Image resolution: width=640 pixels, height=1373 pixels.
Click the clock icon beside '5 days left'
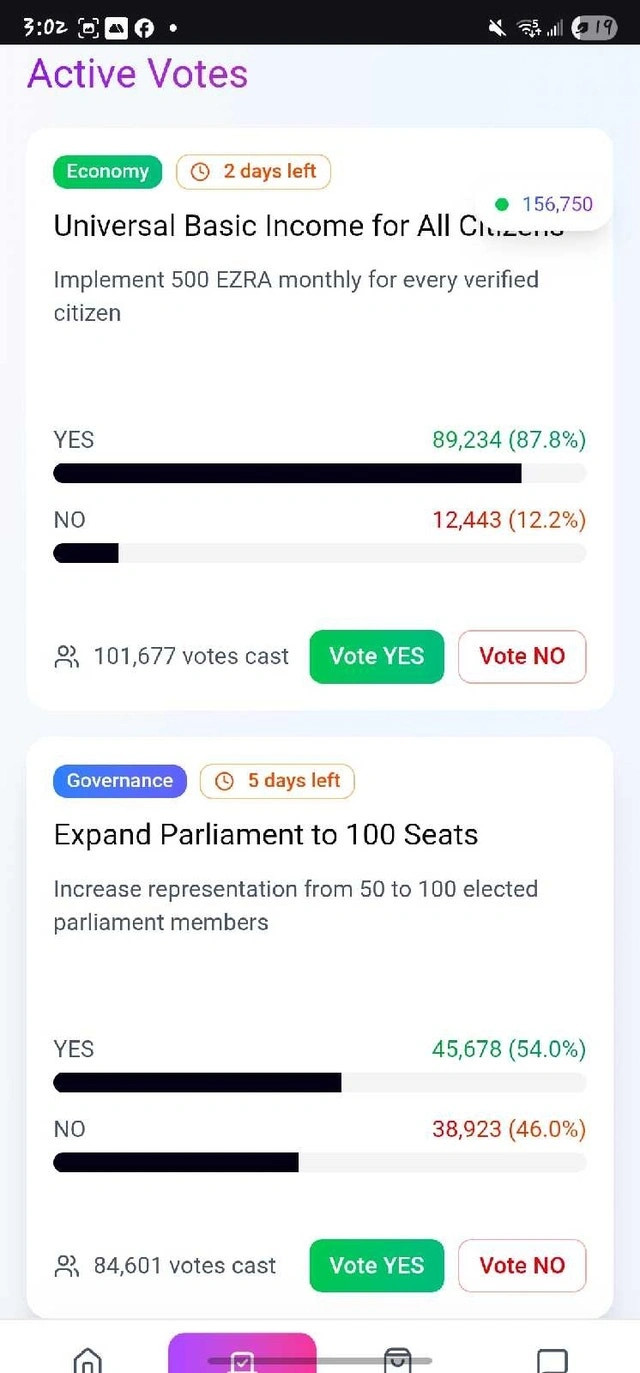(x=224, y=781)
